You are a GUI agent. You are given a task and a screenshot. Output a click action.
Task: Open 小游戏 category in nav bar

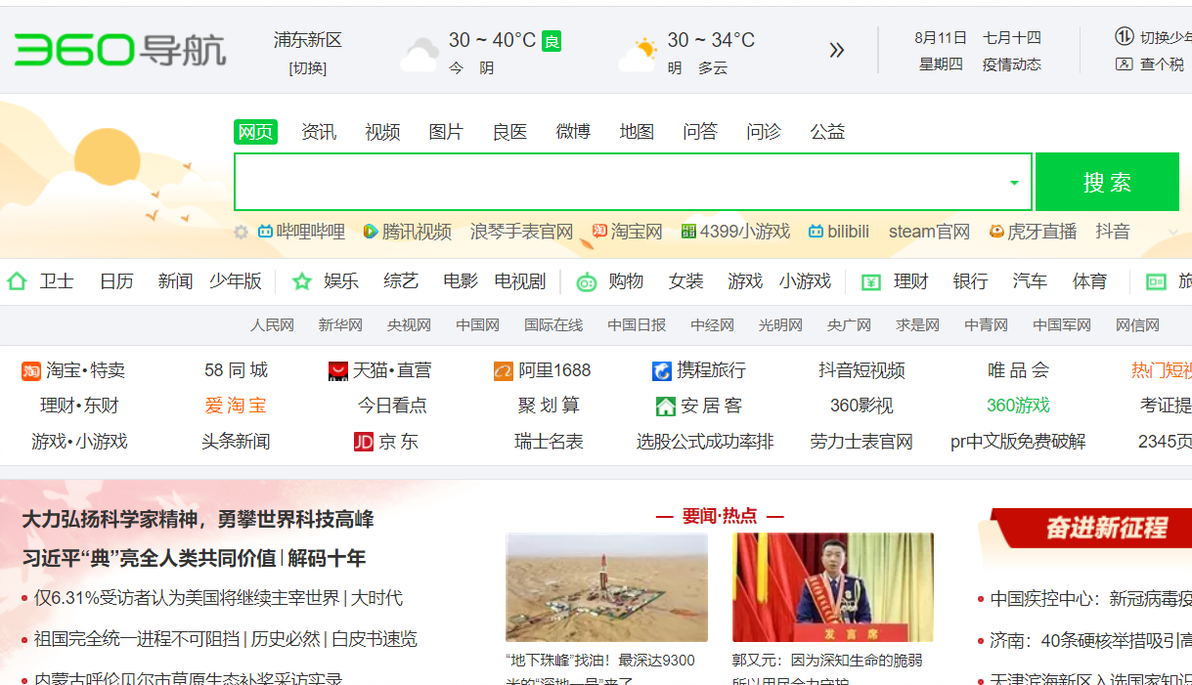click(805, 281)
